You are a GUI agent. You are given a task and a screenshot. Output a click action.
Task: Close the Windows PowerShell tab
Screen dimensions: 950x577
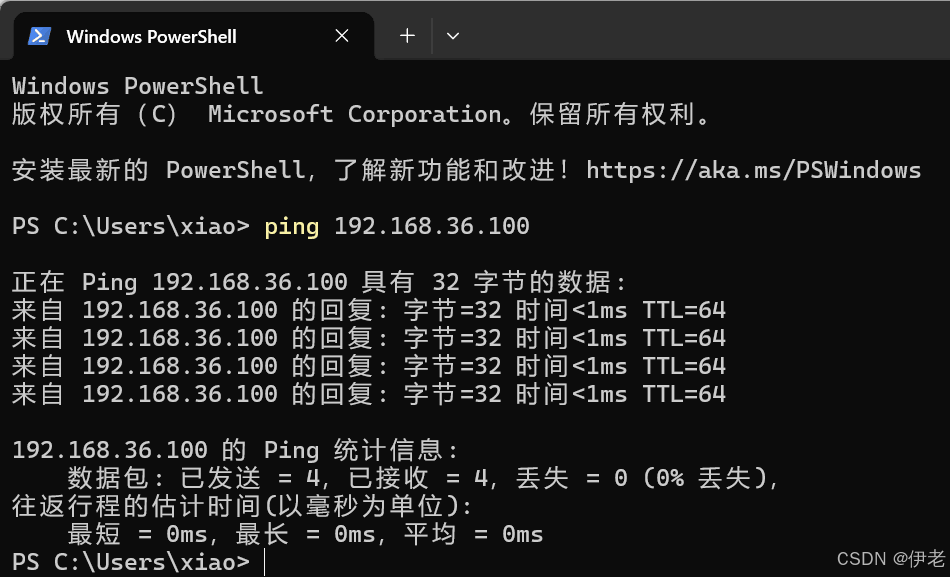coord(342,36)
